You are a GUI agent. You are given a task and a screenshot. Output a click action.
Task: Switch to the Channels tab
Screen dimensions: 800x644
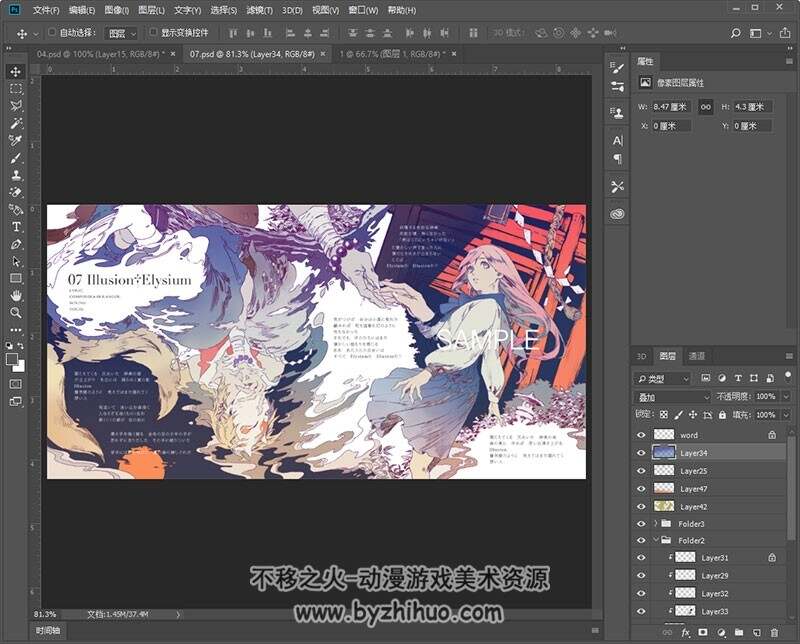(696, 356)
